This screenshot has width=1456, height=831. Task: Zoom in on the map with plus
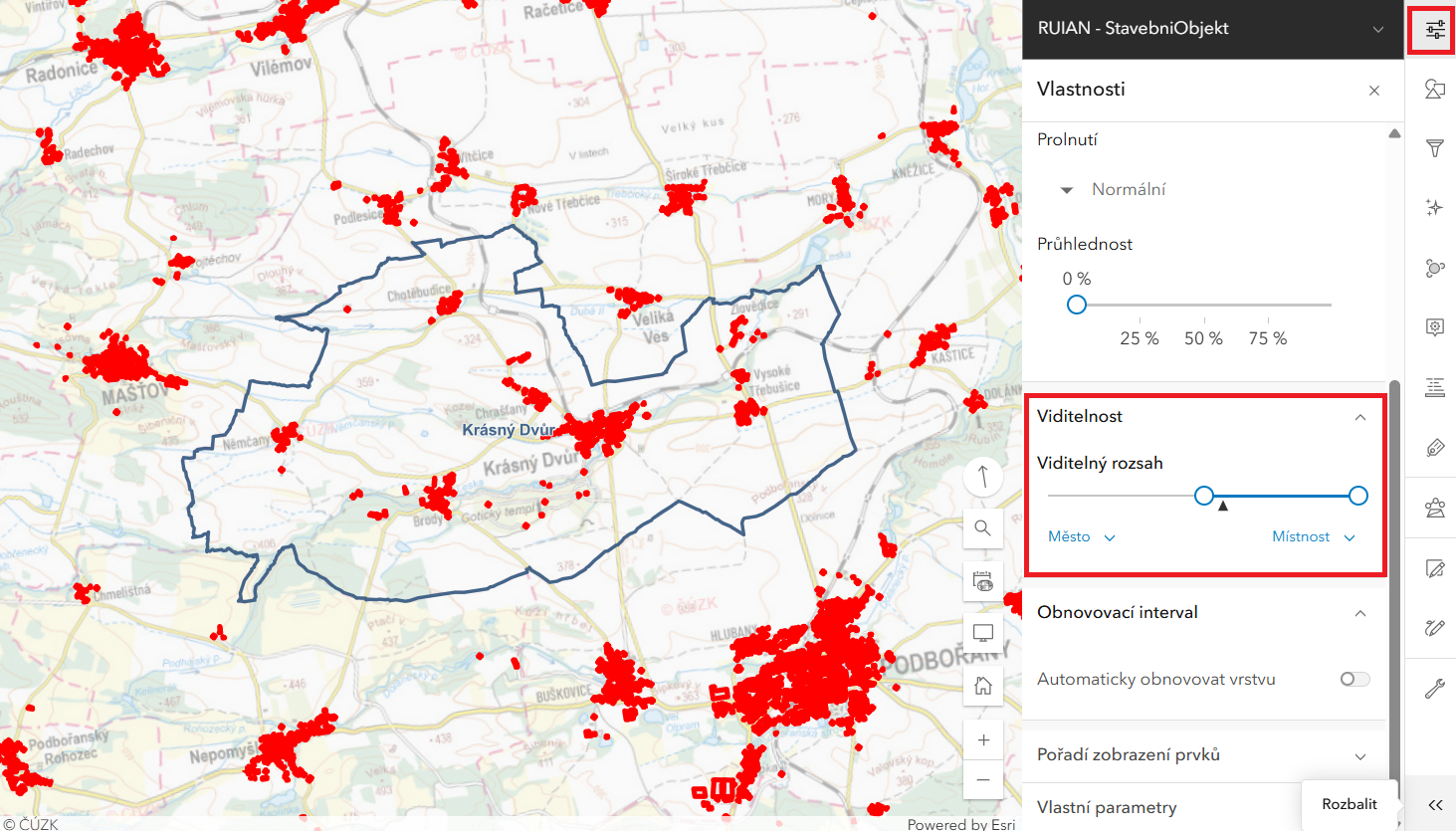(983, 740)
